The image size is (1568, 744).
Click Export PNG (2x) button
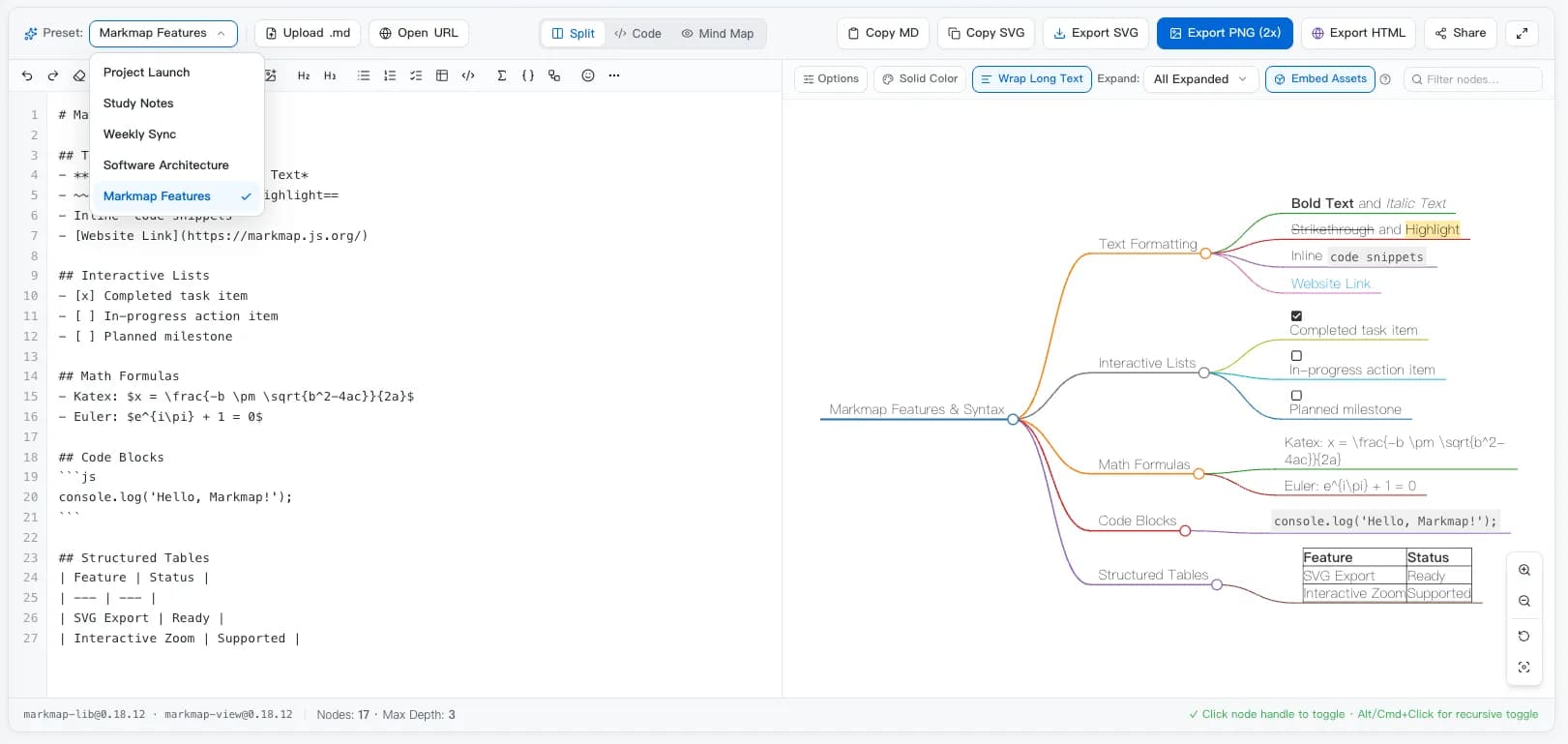coord(1225,33)
